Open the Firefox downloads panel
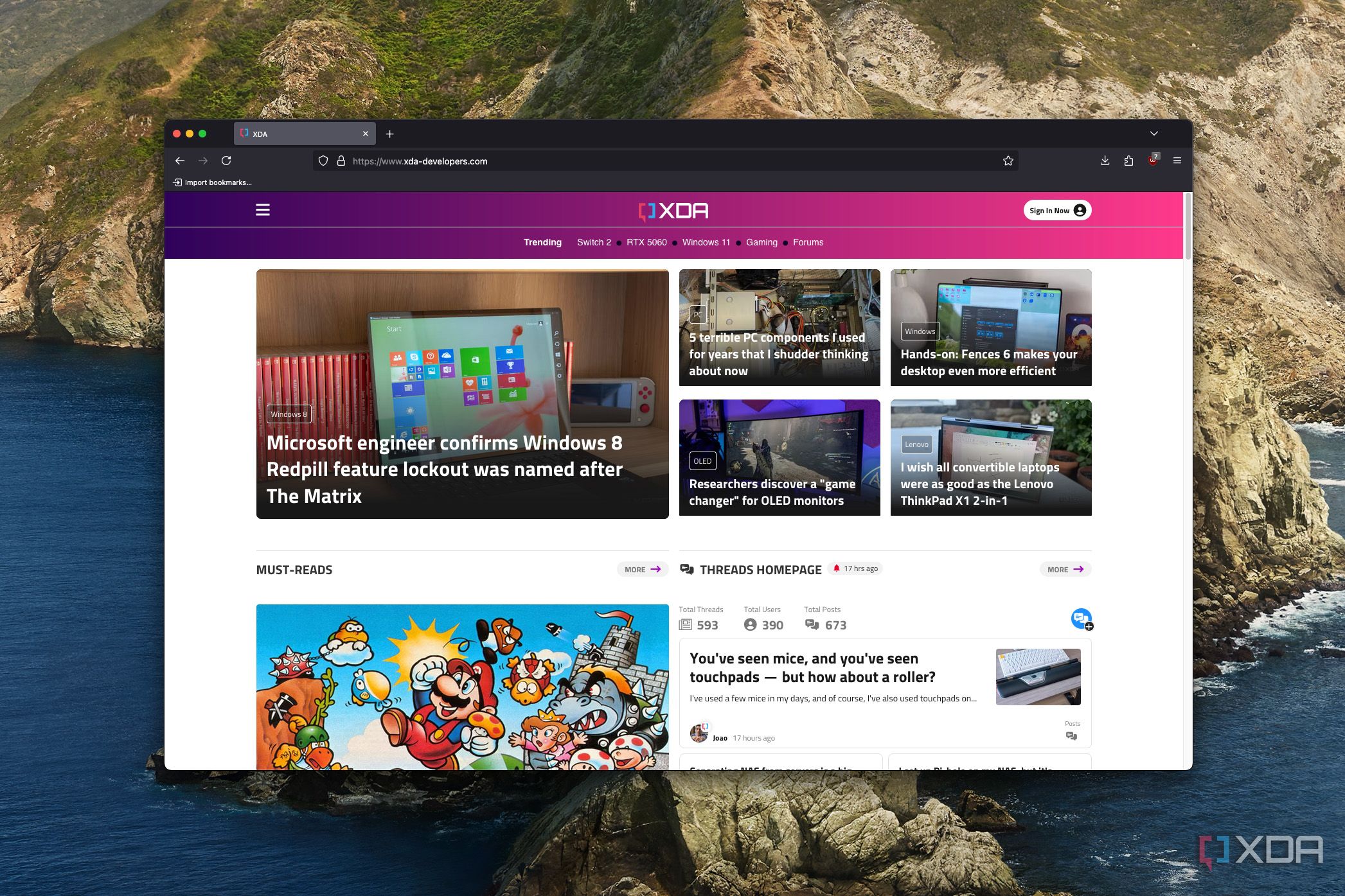The image size is (1345, 896). click(1105, 161)
